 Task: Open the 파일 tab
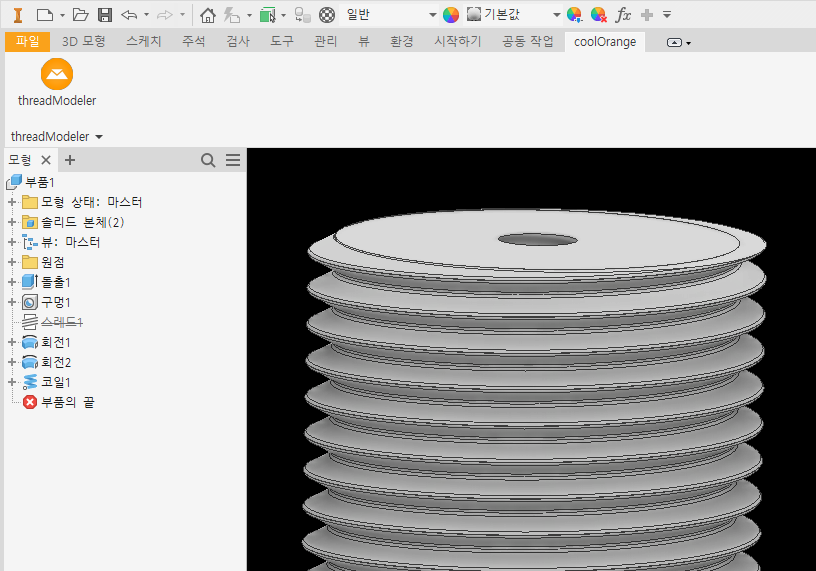click(28, 42)
